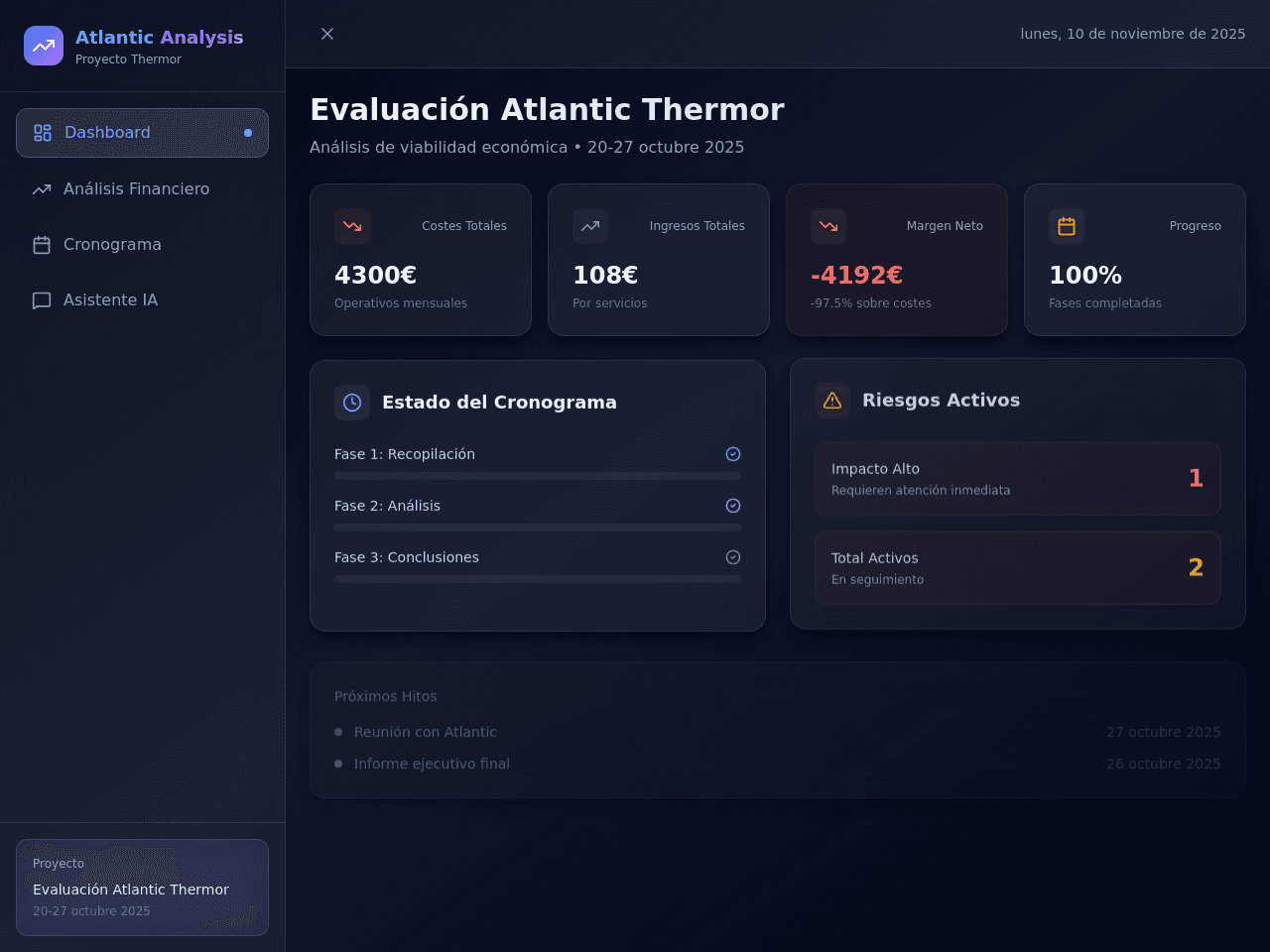Select the project card Evaluación Atlantic Thermor

tap(142, 888)
